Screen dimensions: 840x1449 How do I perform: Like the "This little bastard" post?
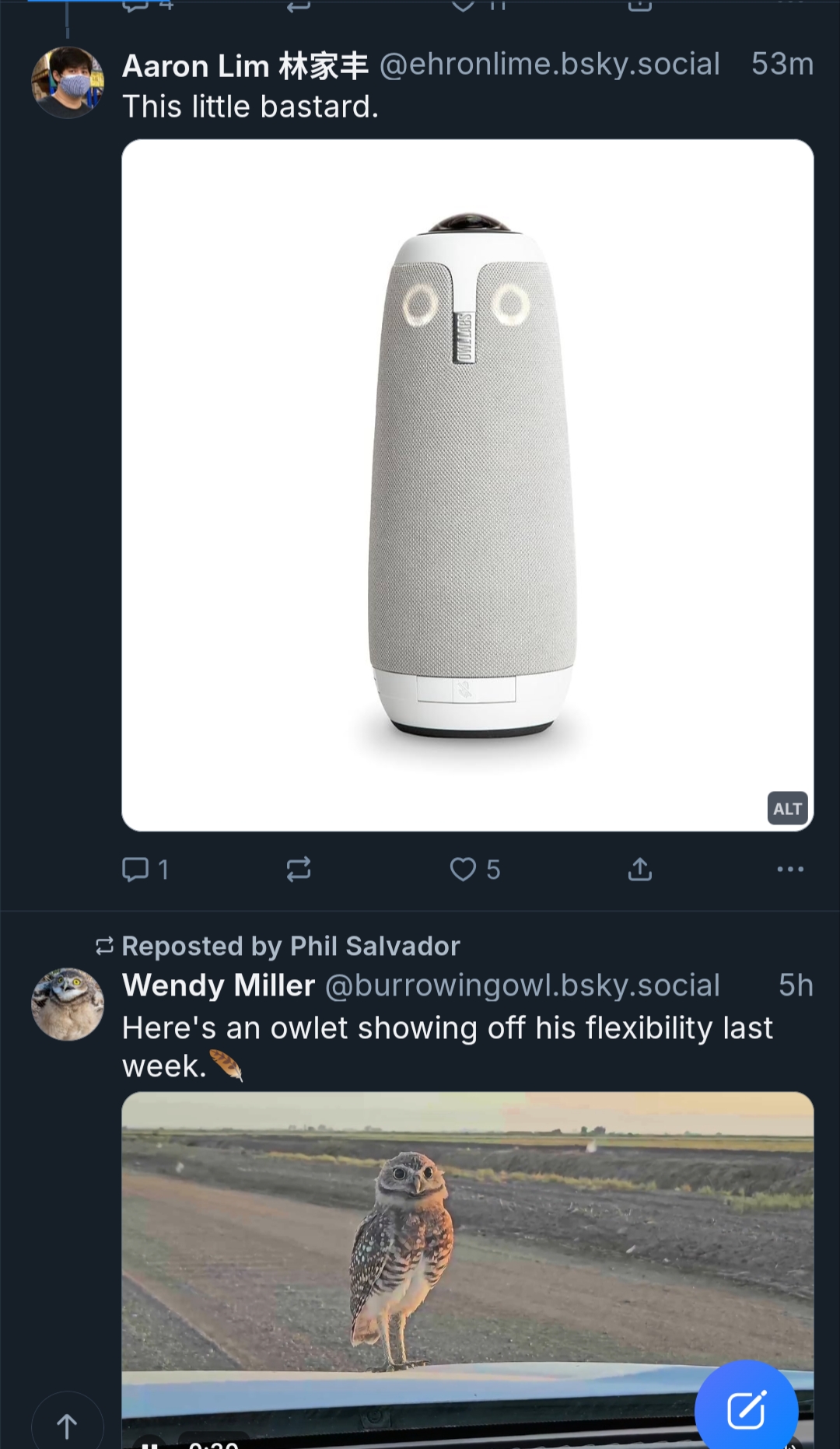coord(464,869)
